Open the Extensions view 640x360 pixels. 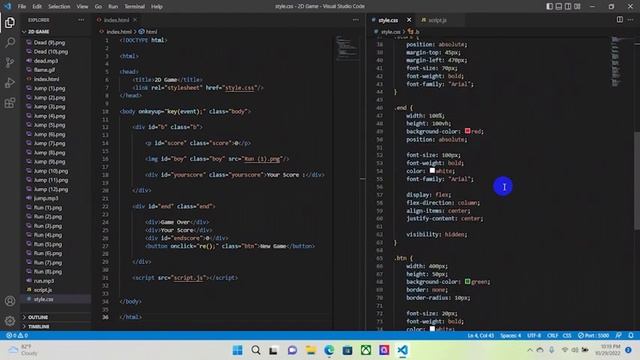point(10,102)
